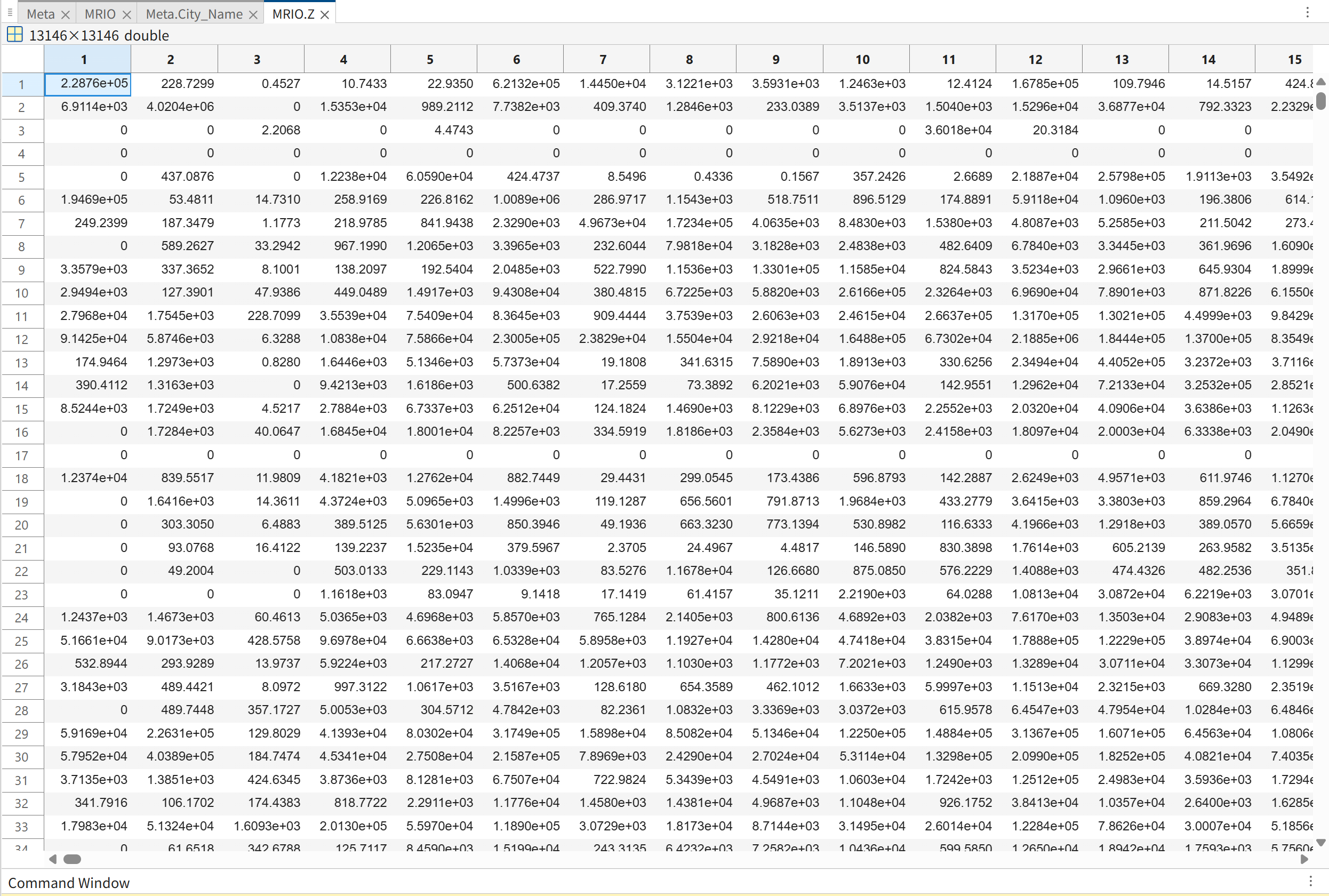Close the Meta.City_Name tab
Screen dimensions: 1329x896
pos(253,15)
